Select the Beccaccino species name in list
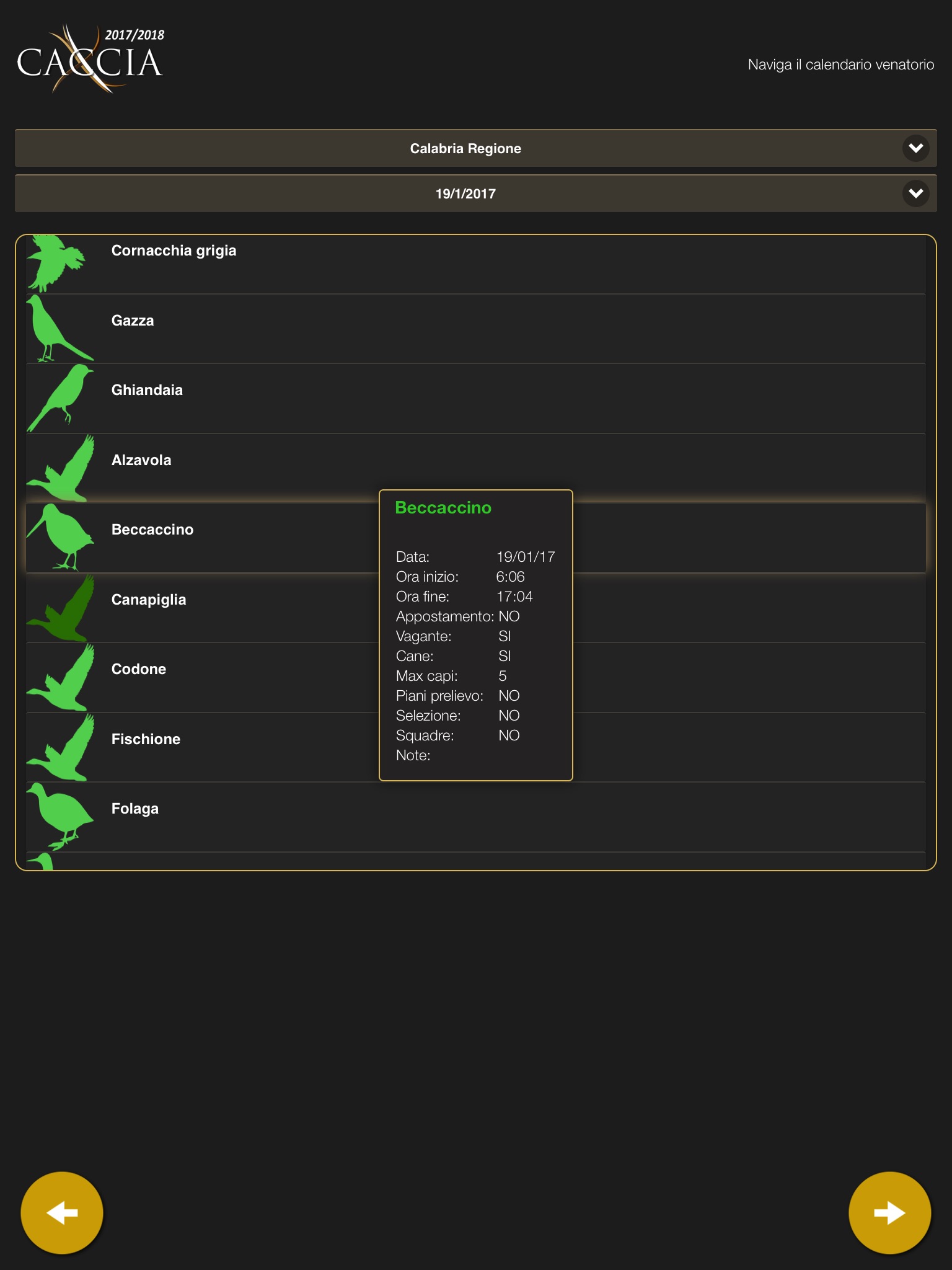This screenshot has height=1270, width=952. 152,530
